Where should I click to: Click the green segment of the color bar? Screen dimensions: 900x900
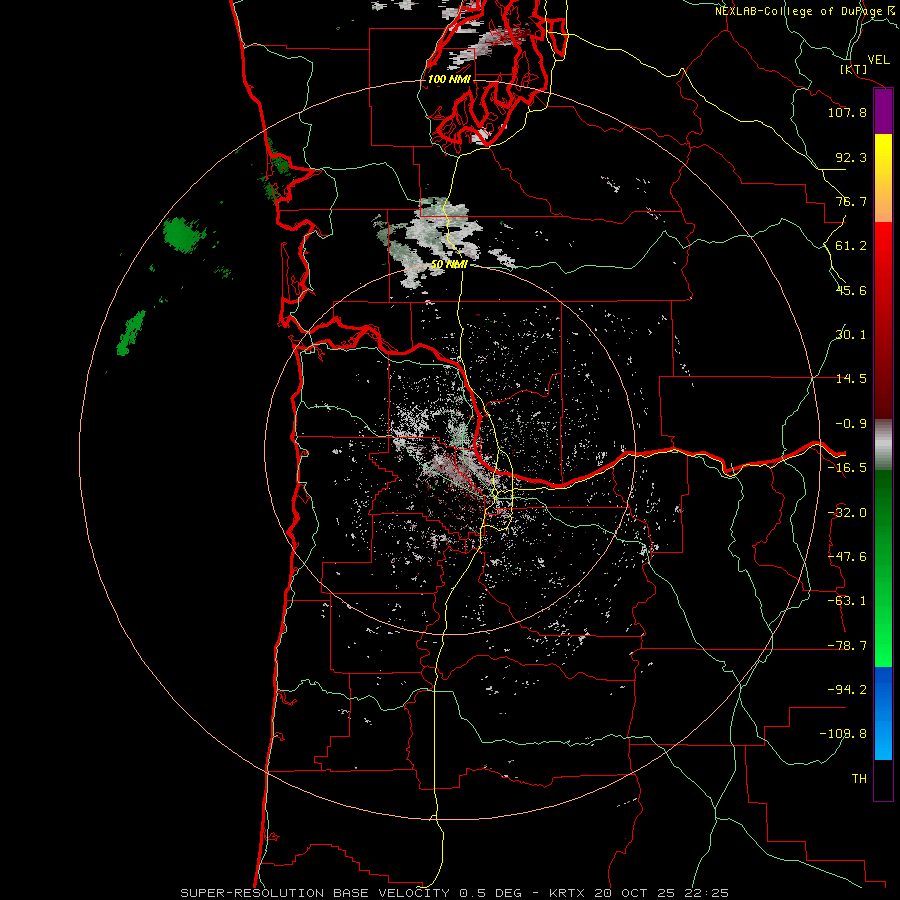(883, 568)
